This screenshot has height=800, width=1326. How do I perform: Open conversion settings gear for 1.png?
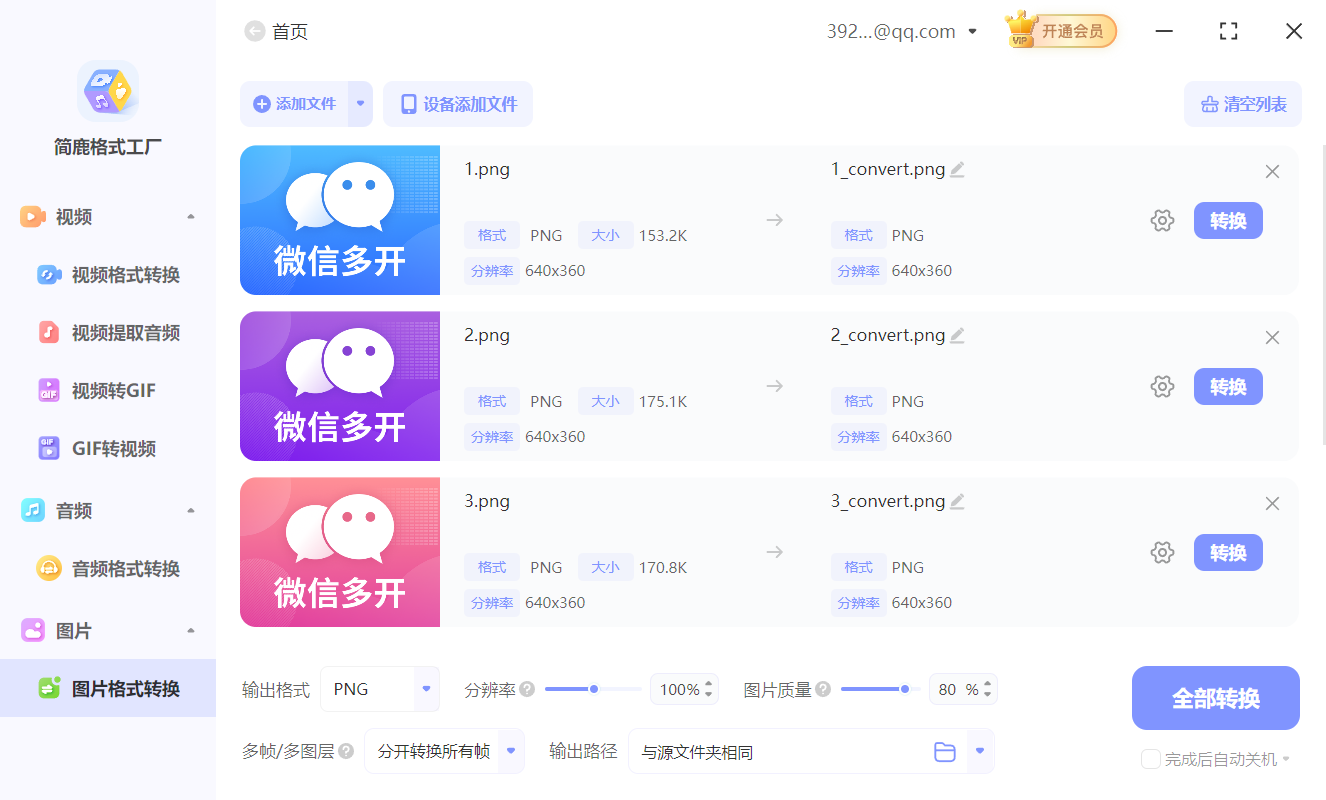click(x=1162, y=220)
